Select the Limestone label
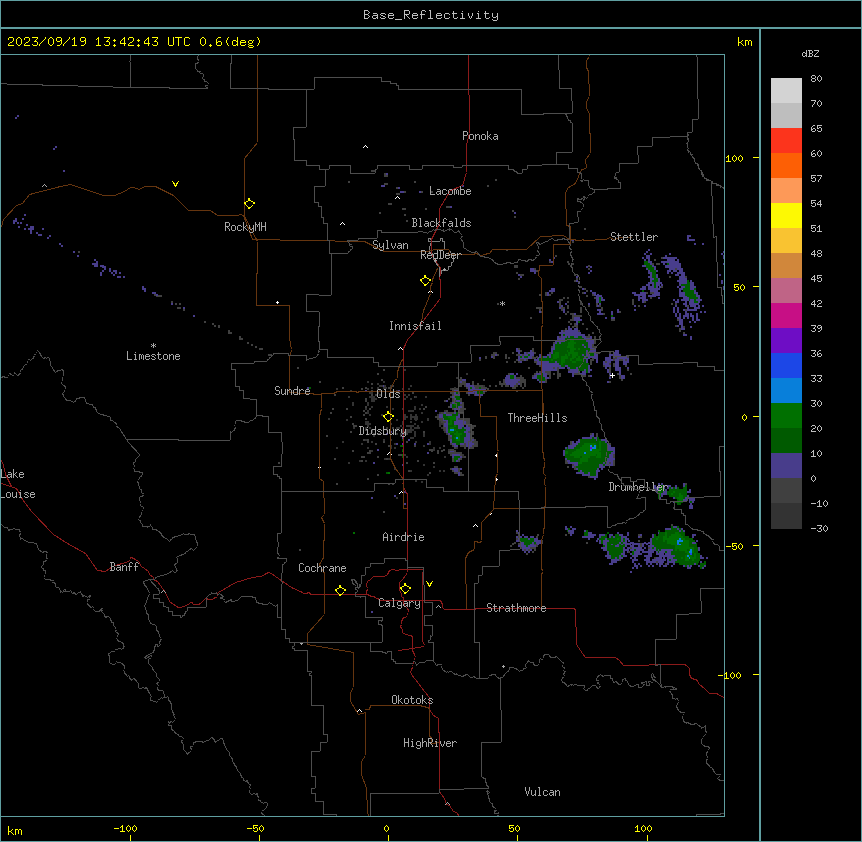Viewport: 862px width, 842px height. click(x=153, y=356)
